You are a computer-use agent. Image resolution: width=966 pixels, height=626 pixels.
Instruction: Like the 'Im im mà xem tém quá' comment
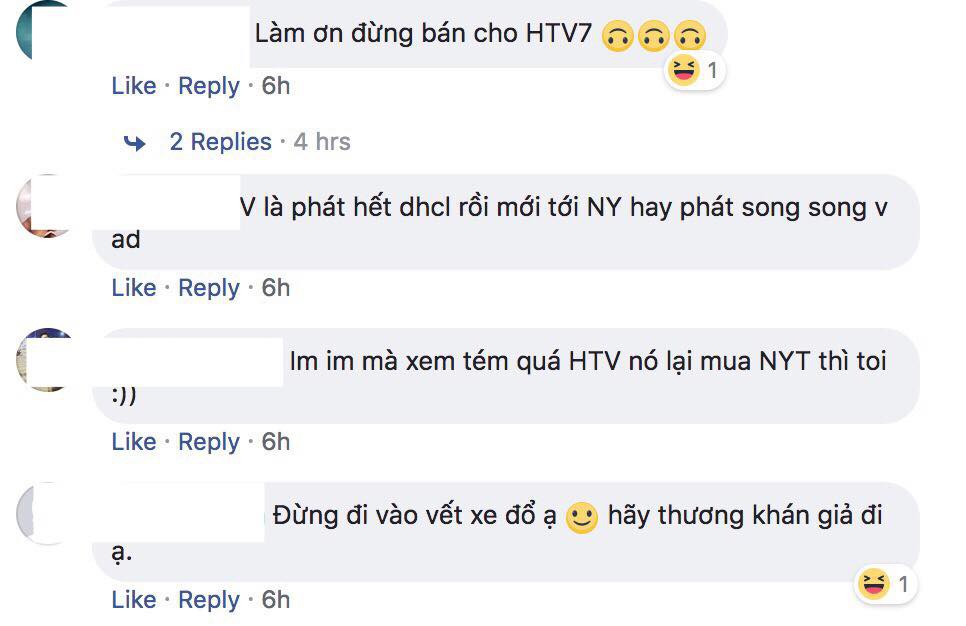[x=134, y=442]
